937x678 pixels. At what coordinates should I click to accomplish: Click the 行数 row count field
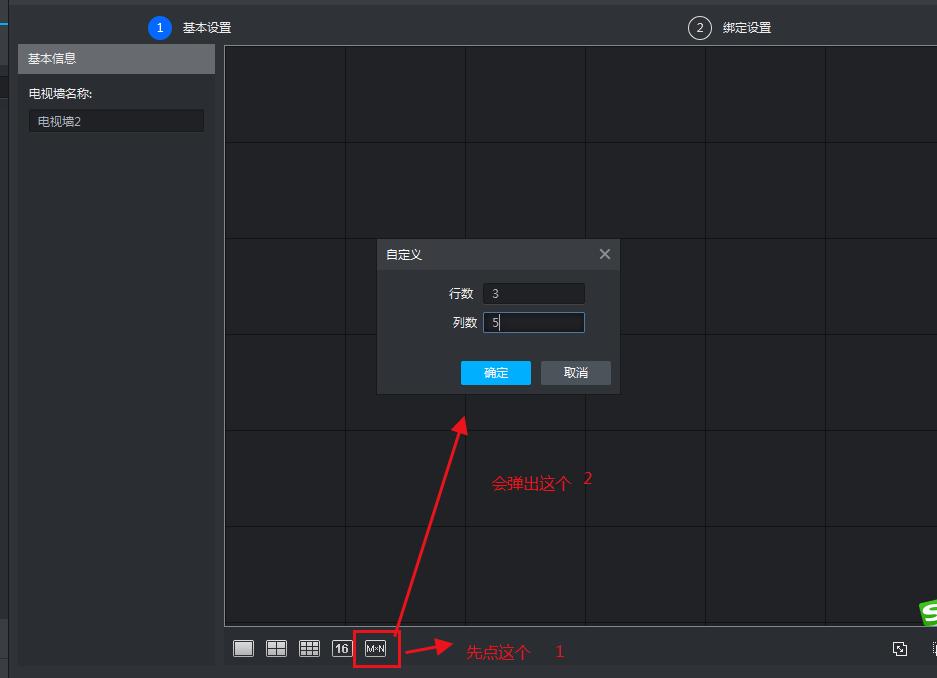tap(533, 293)
